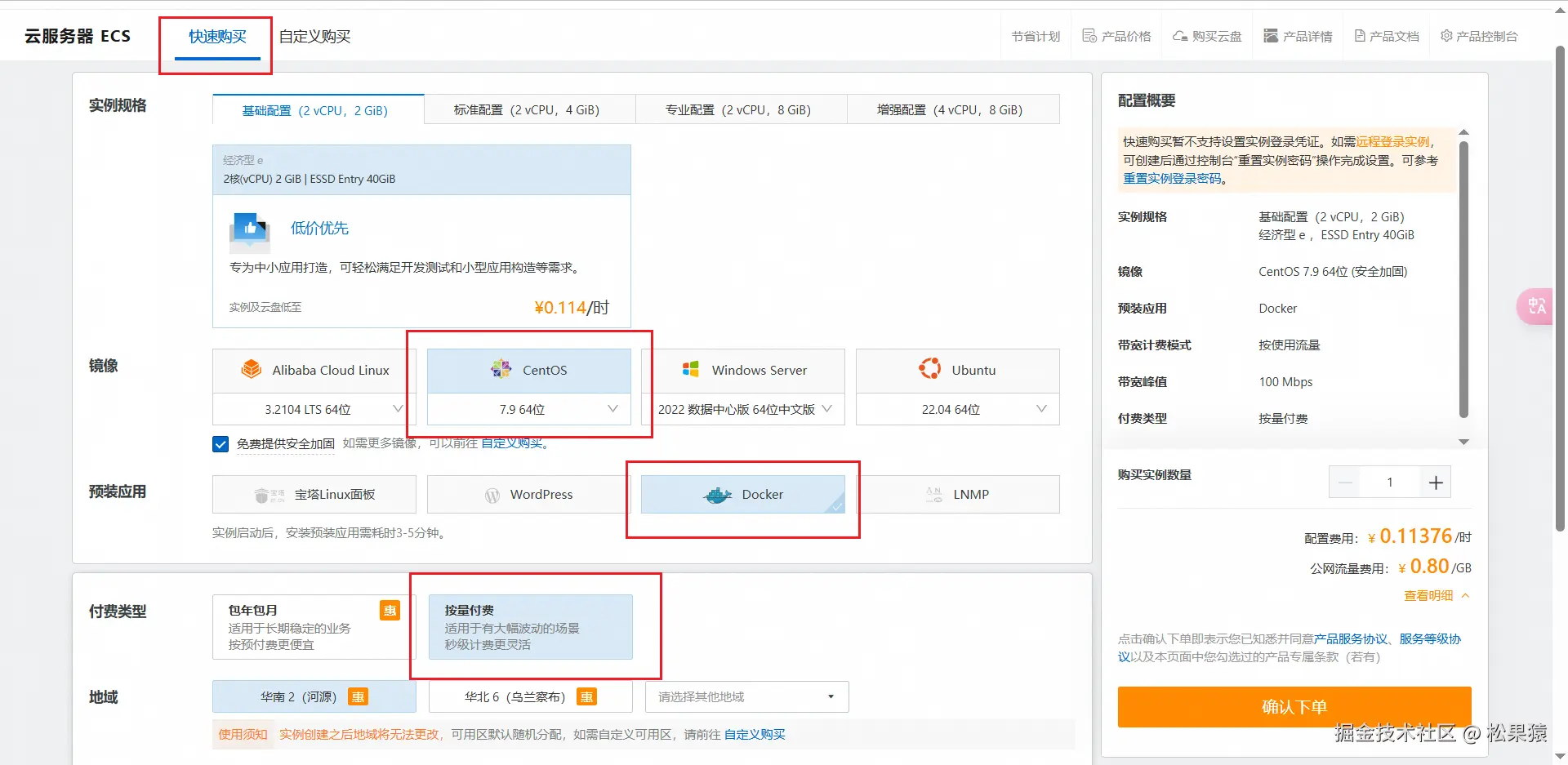Collapse 查看明细 cost details
Screen dimensions: 1568x765
(1437, 595)
